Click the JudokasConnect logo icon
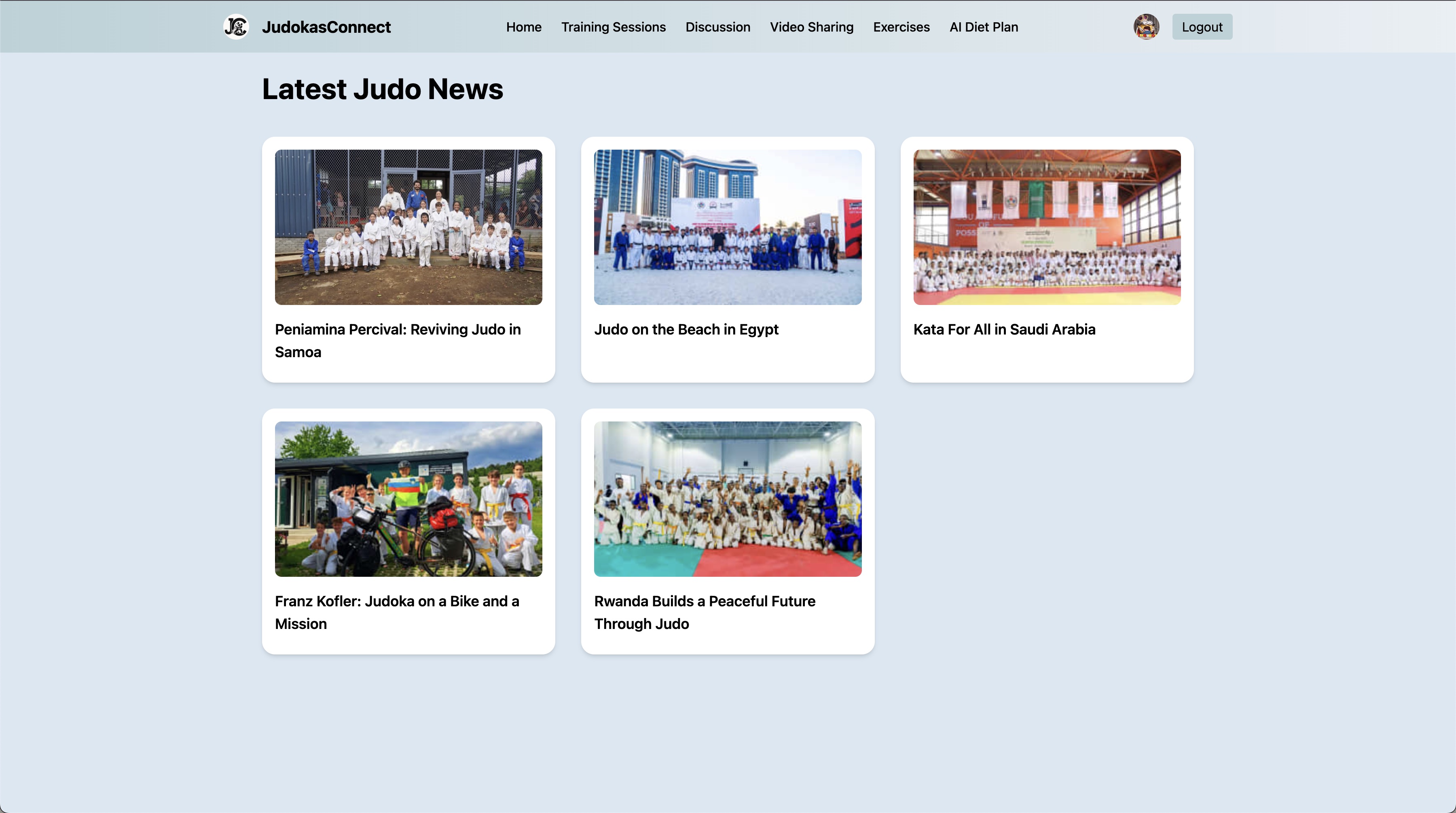The width and height of the screenshot is (1456, 813). (x=236, y=27)
